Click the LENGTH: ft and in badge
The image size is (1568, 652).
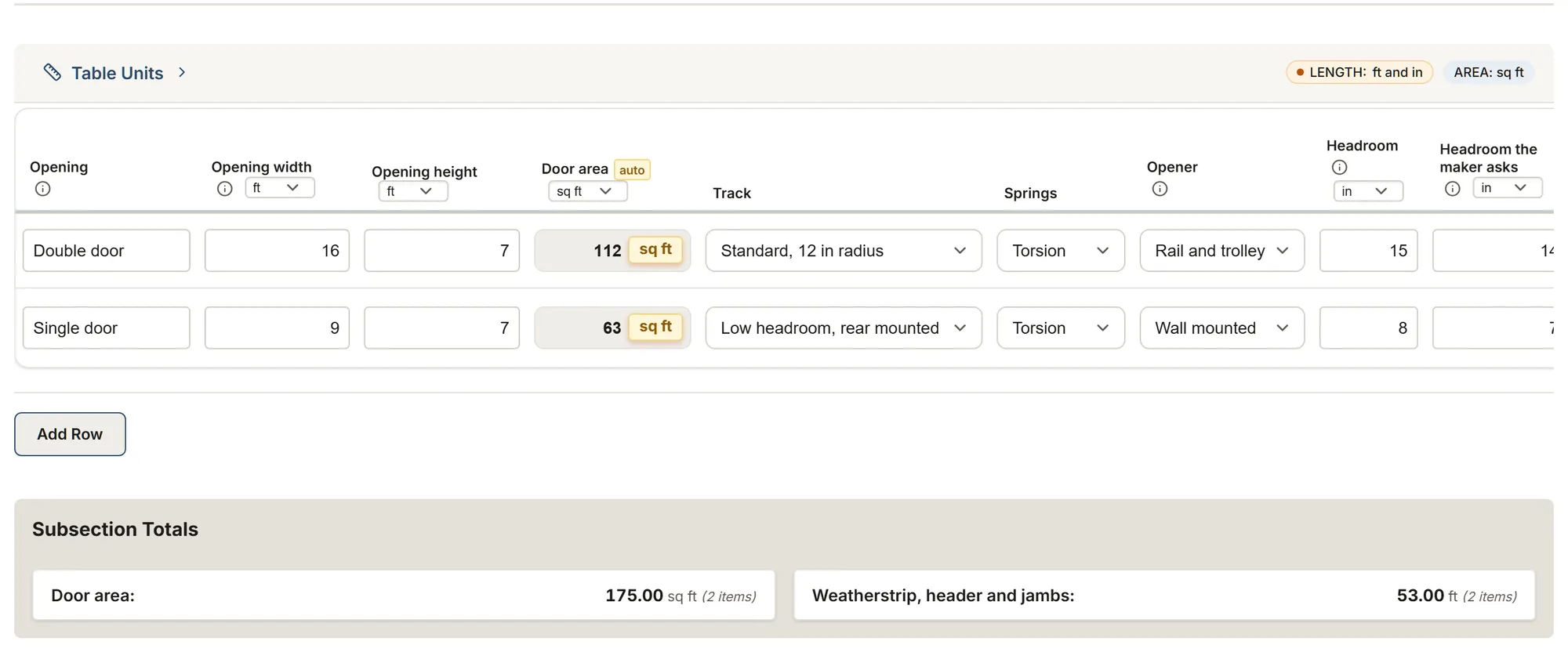click(x=1359, y=72)
